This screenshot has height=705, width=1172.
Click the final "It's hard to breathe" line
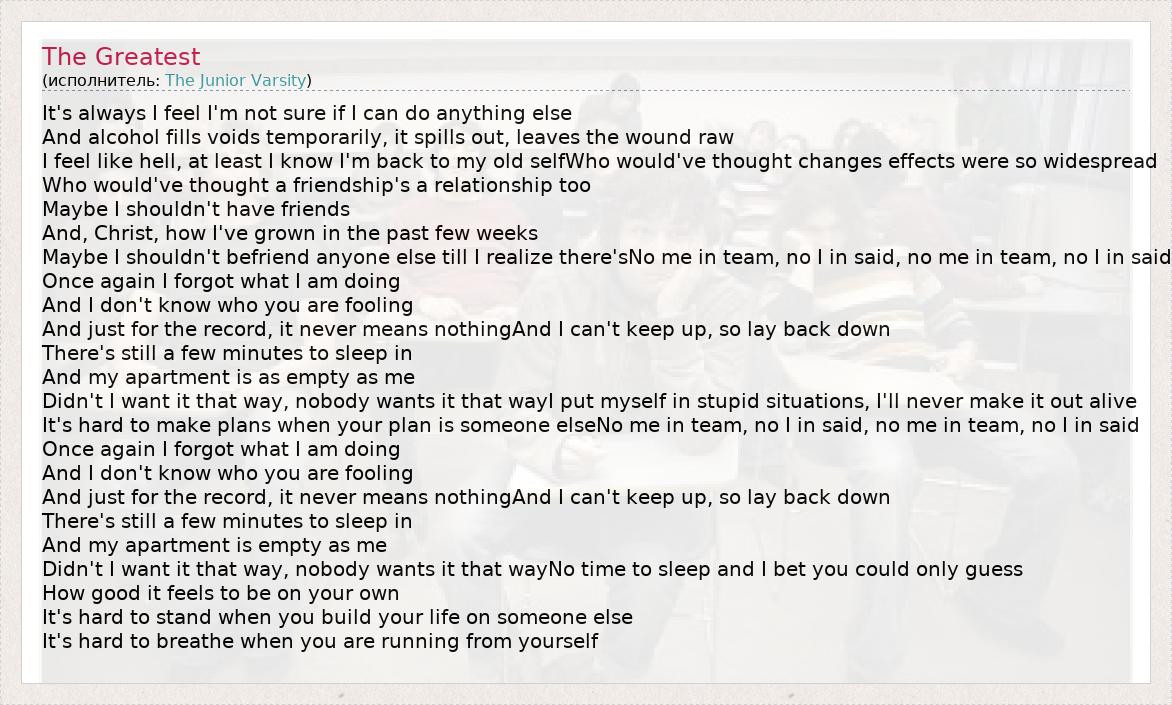[x=320, y=641]
